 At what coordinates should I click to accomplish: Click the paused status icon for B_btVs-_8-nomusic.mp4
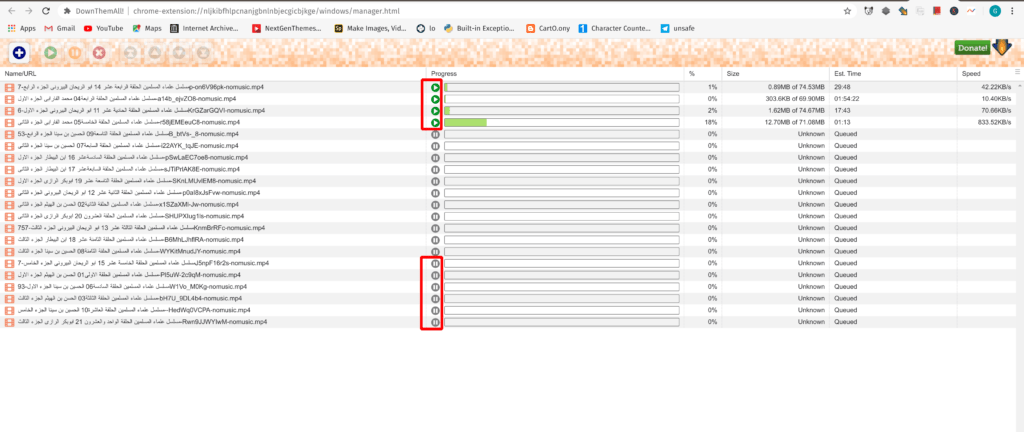click(435, 134)
